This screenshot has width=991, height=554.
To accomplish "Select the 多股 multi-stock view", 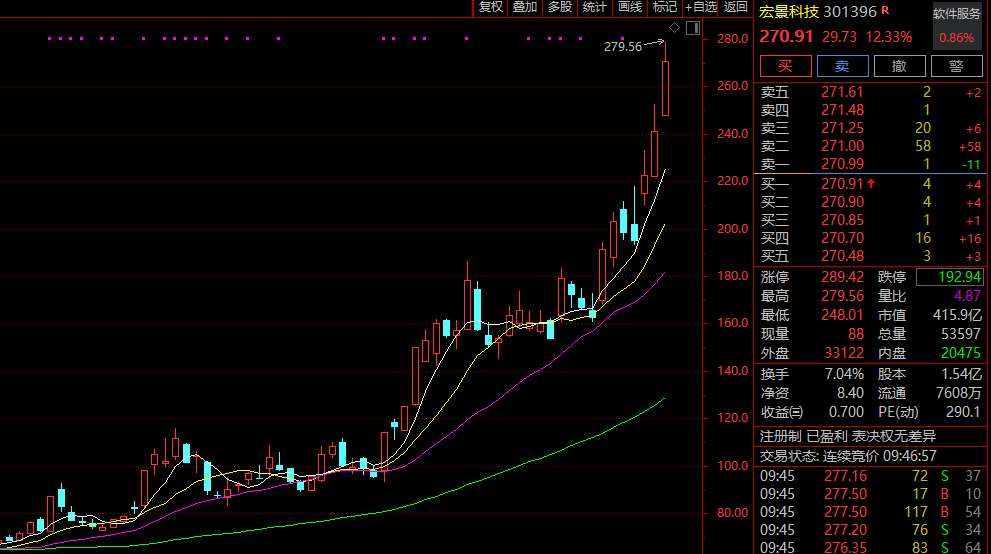I will (560, 7).
